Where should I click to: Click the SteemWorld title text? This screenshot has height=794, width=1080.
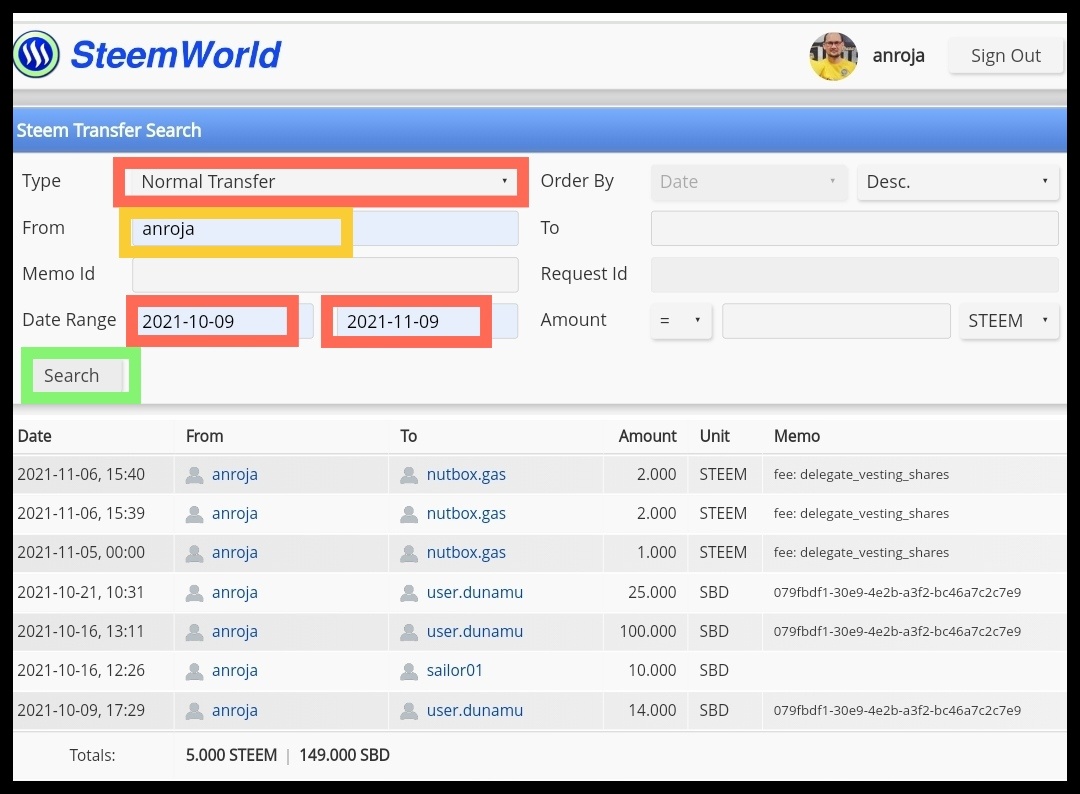coord(176,54)
